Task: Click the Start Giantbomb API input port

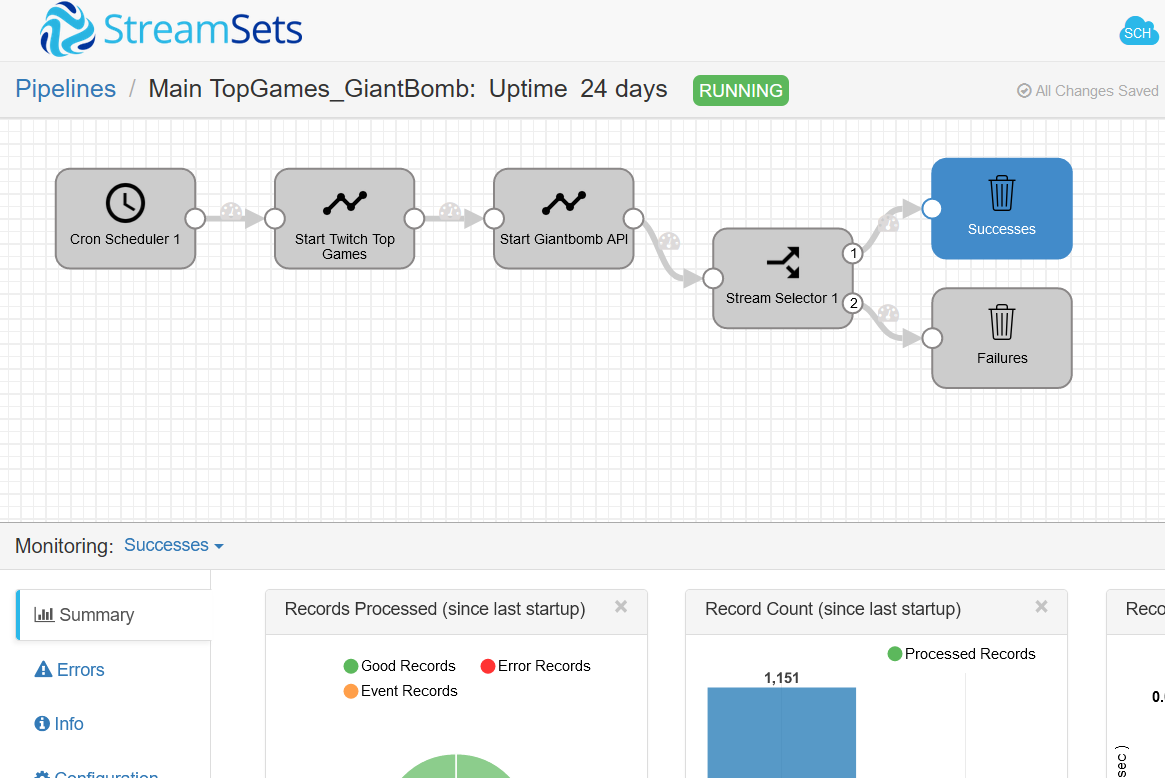Action: click(x=494, y=218)
